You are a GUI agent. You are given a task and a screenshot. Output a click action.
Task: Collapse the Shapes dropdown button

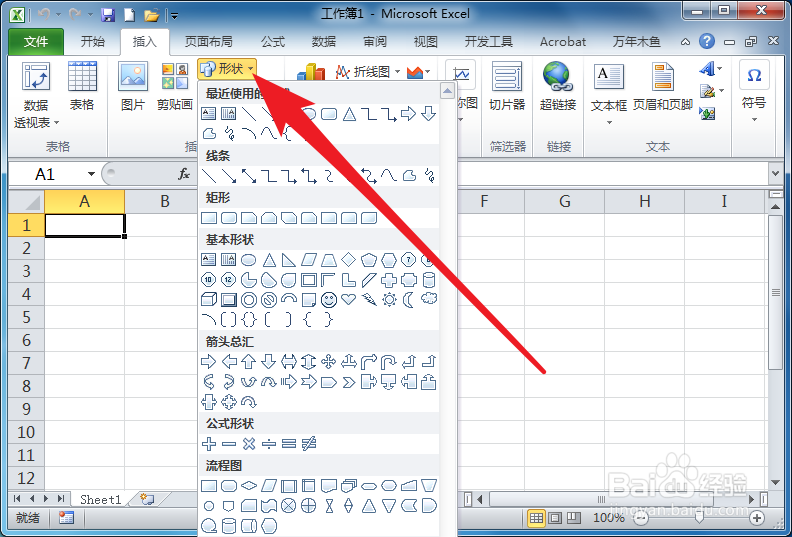pyautogui.click(x=227, y=69)
